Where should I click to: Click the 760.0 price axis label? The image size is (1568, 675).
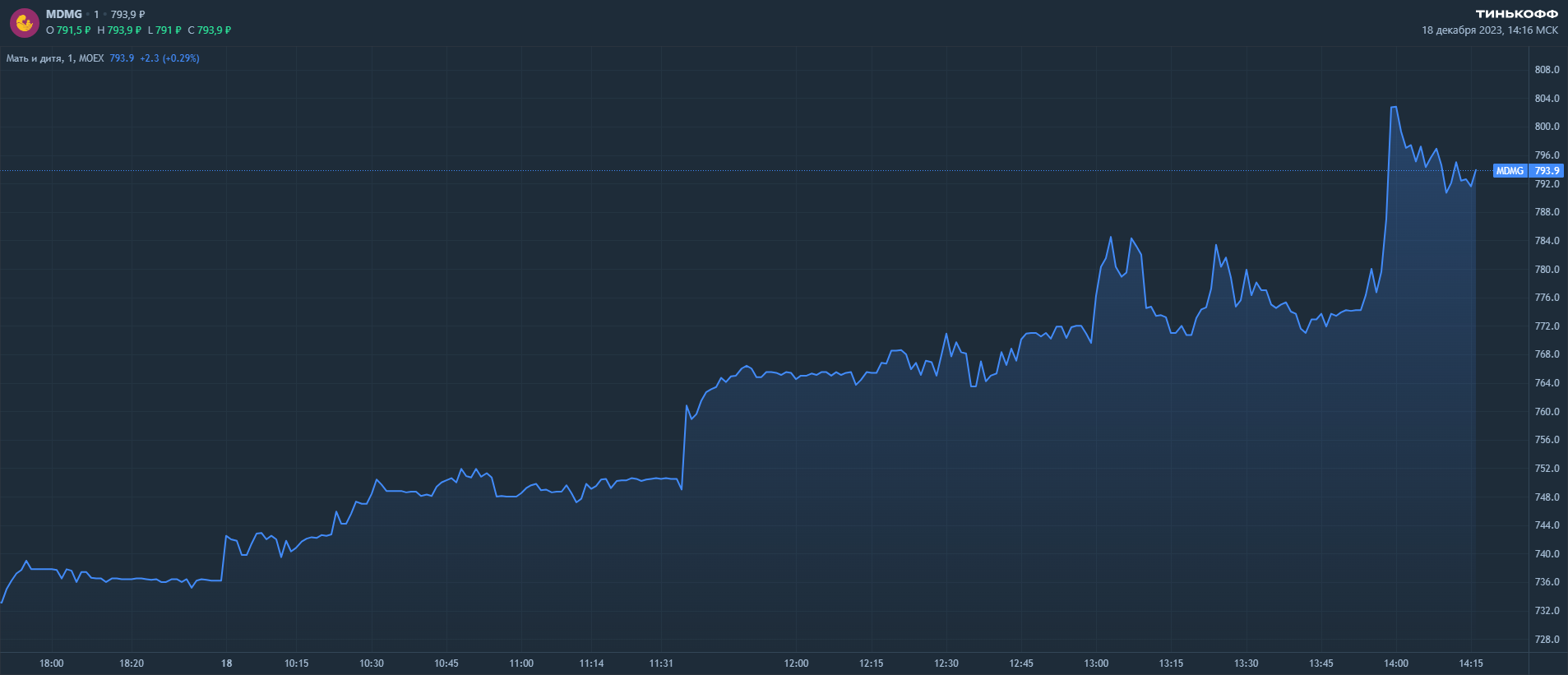pyautogui.click(x=1547, y=412)
